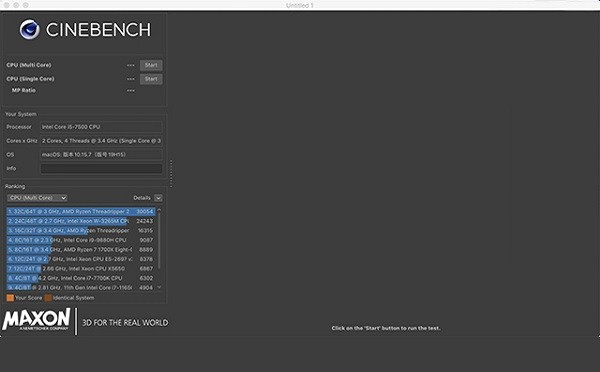The width and height of the screenshot is (600, 372).
Task: Click the ranking list vertical scrollbar
Action: 159,240
